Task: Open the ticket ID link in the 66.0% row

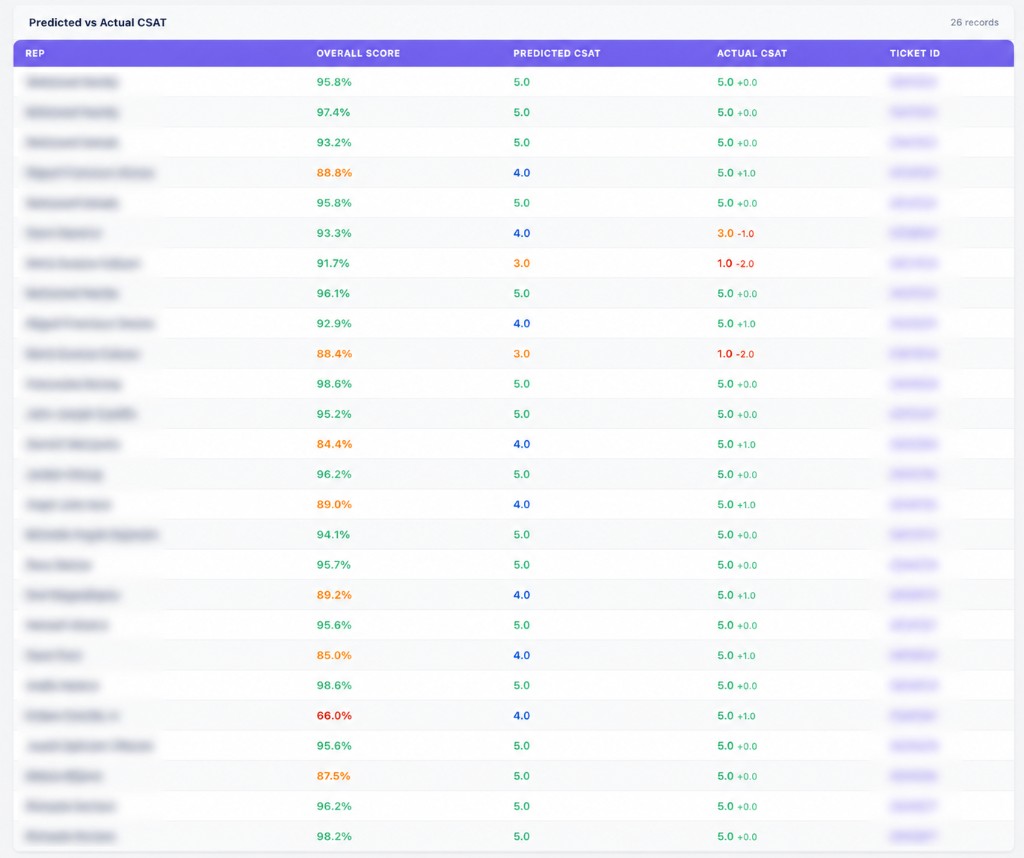Action: tap(913, 716)
